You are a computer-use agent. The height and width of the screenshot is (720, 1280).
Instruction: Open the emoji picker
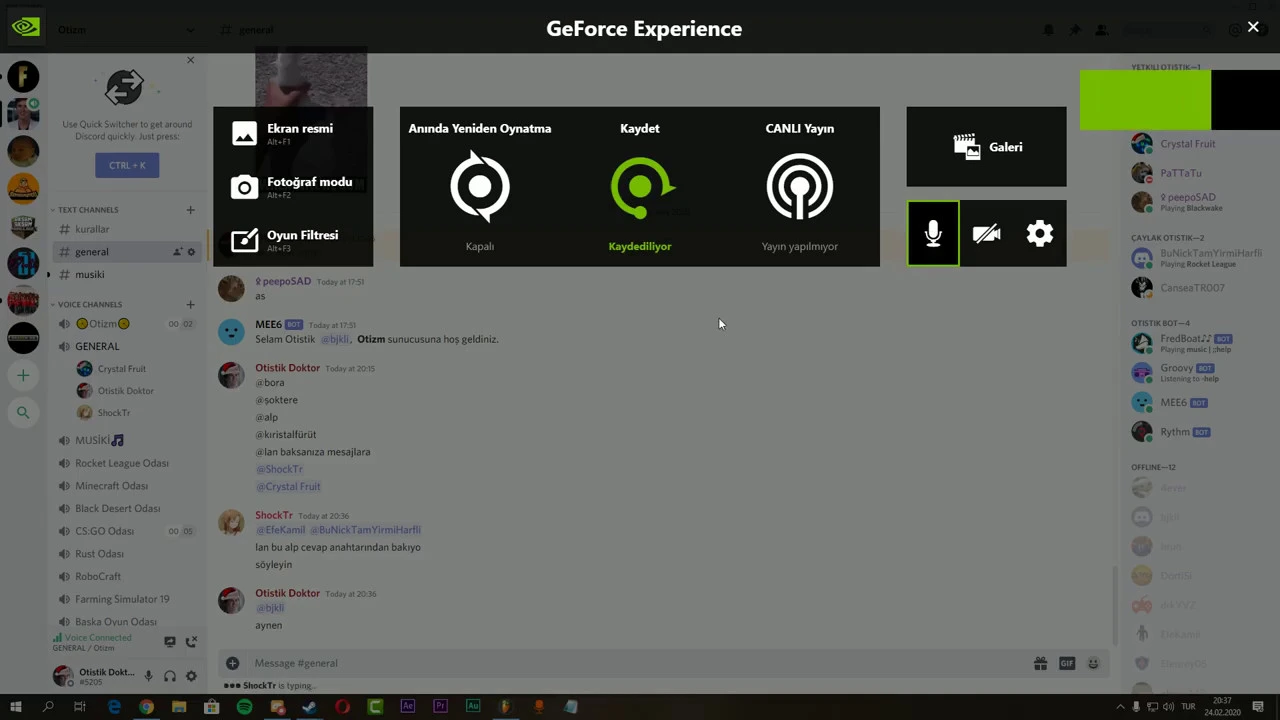point(1093,663)
